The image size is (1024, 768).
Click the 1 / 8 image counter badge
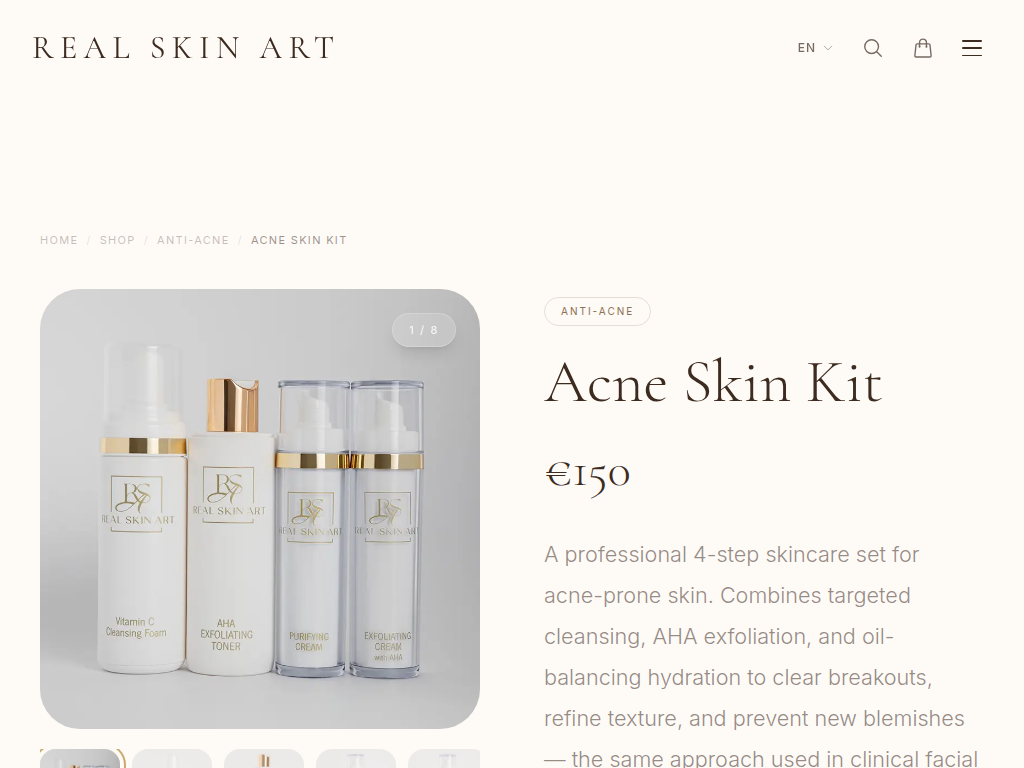click(x=423, y=330)
